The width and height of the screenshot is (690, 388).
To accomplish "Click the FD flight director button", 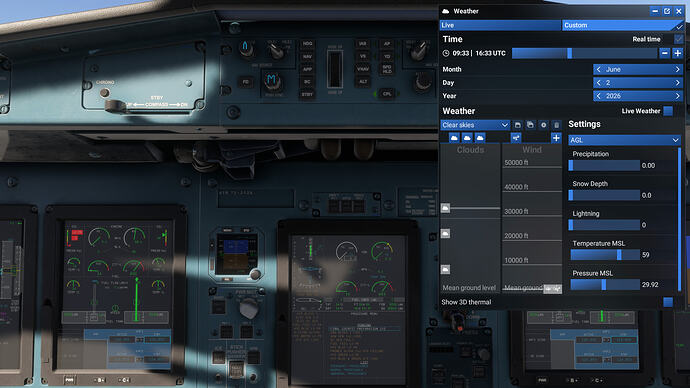I will coord(246,82).
